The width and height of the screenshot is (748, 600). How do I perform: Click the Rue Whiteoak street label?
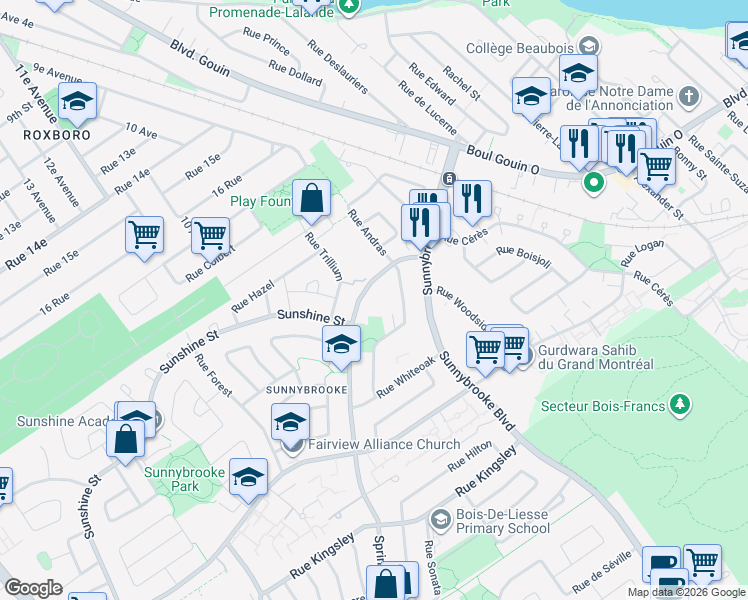click(406, 377)
